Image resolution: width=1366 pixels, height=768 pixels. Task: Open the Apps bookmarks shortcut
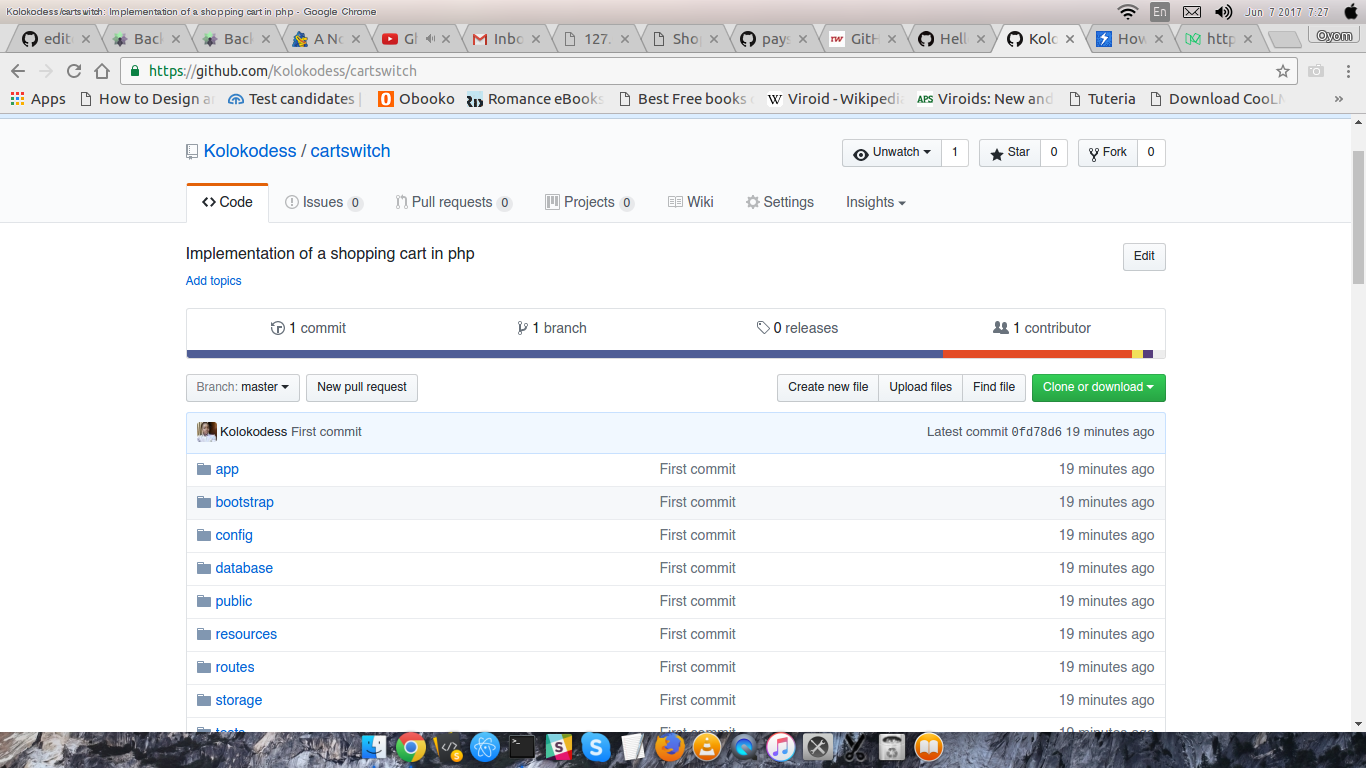38,99
